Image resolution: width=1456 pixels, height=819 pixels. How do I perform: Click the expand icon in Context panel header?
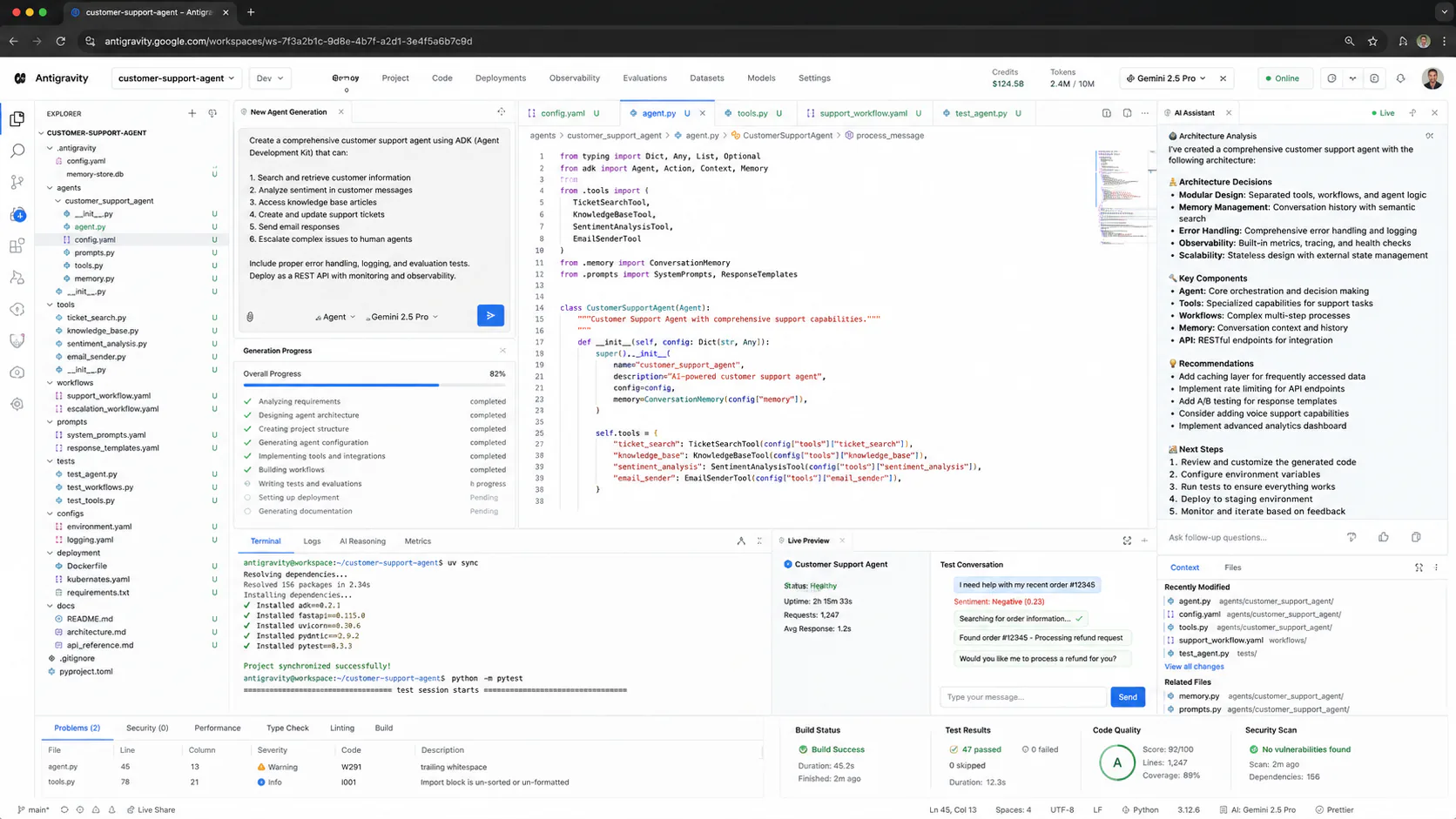[x=1419, y=567]
